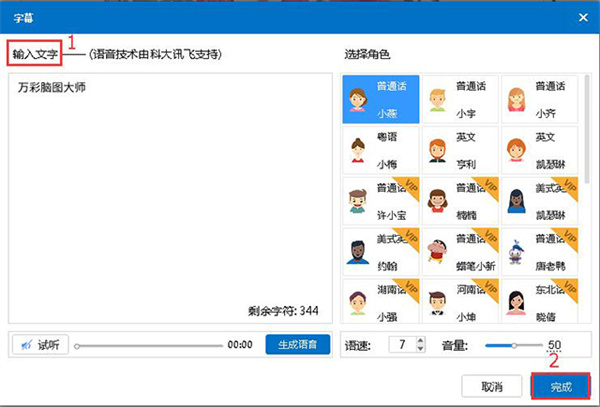Viewport: 600px width, 407px height.
Task: Select the 约翰 American English avatar
Action: 381,252
